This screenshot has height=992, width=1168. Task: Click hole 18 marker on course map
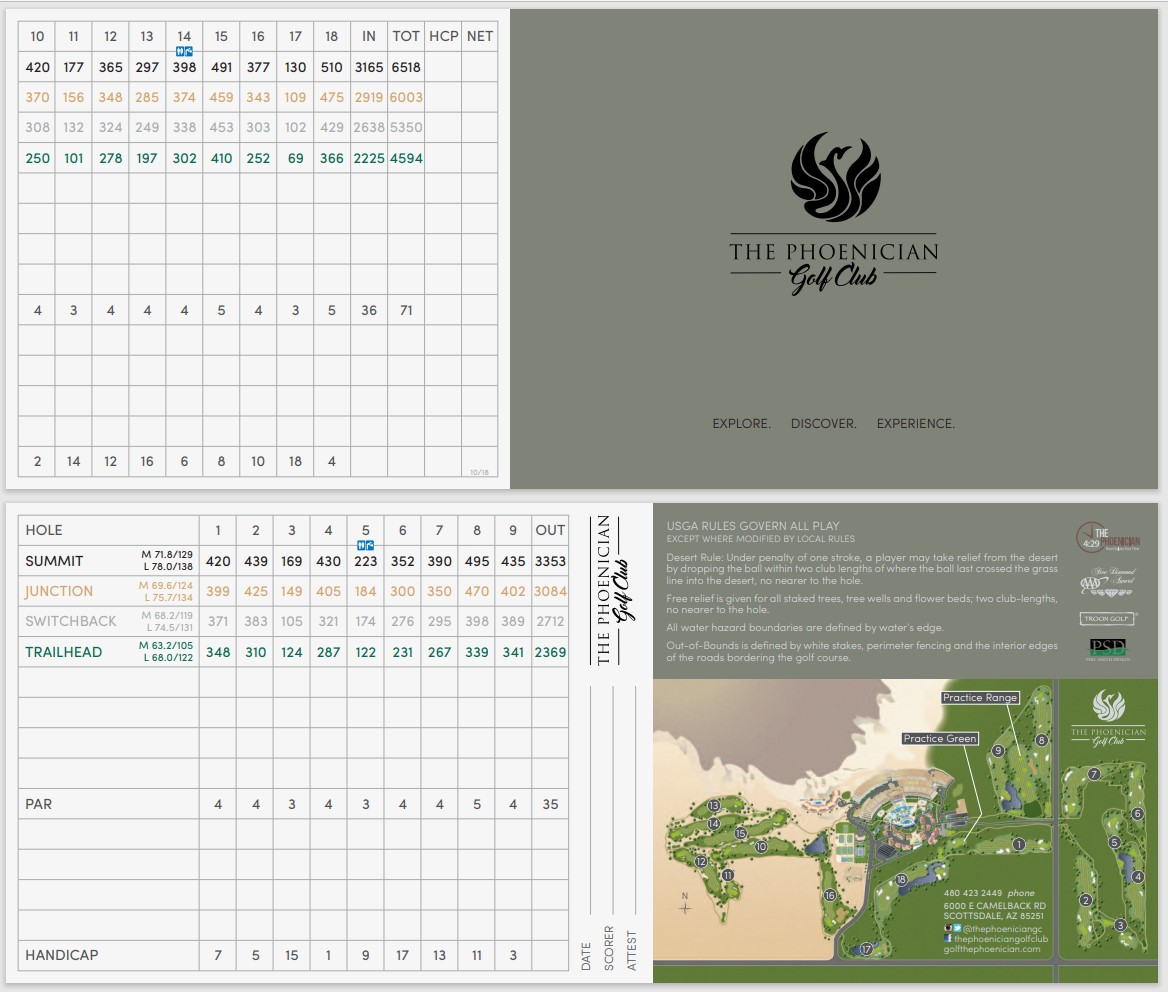click(901, 880)
